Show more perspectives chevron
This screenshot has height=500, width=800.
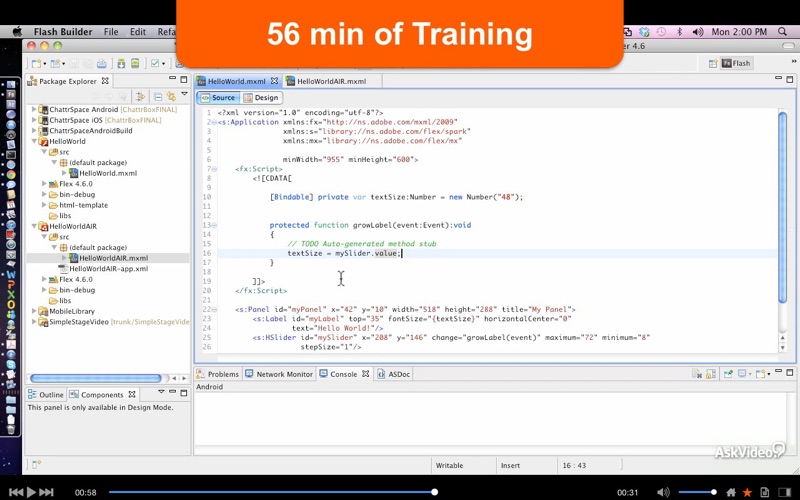793,61
